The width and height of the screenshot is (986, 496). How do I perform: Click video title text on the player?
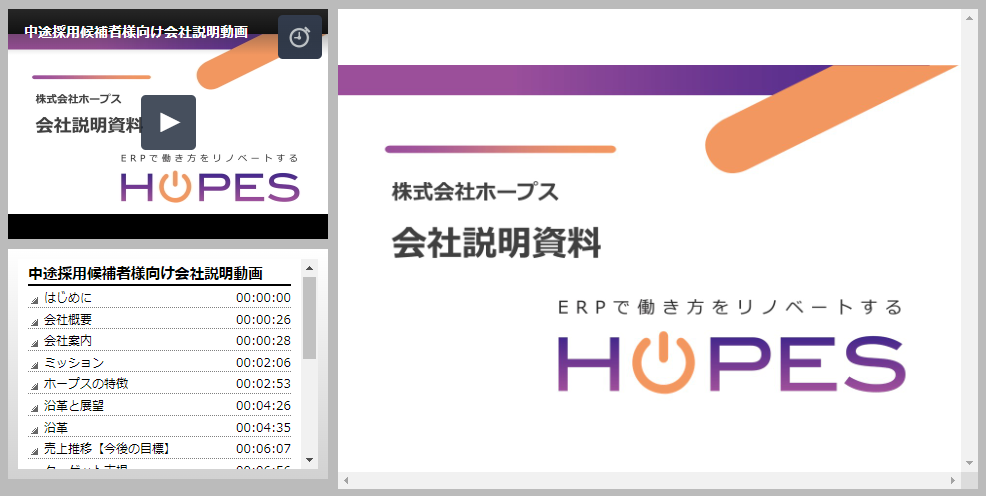136,31
